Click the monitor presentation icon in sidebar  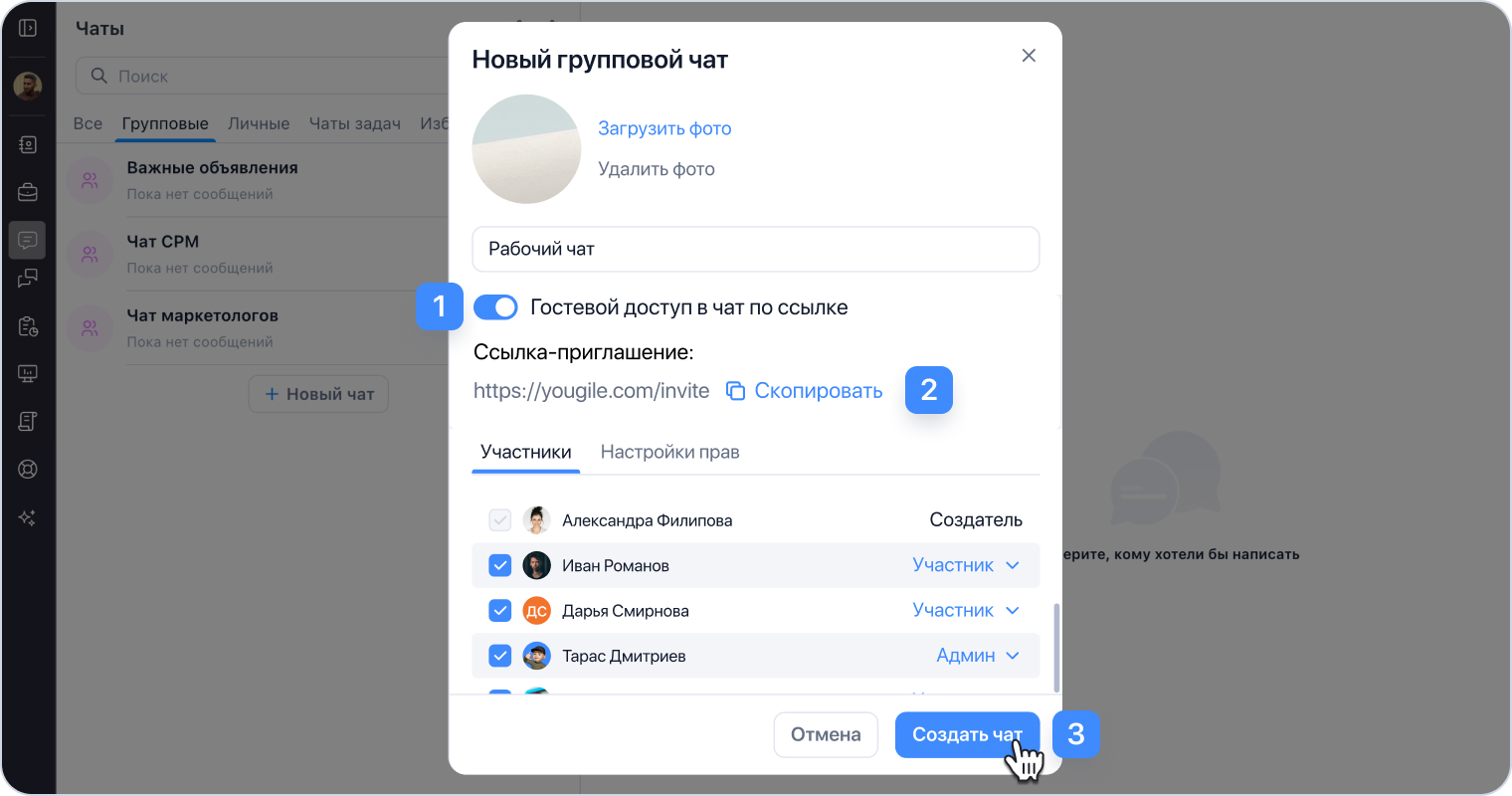(x=28, y=374)
